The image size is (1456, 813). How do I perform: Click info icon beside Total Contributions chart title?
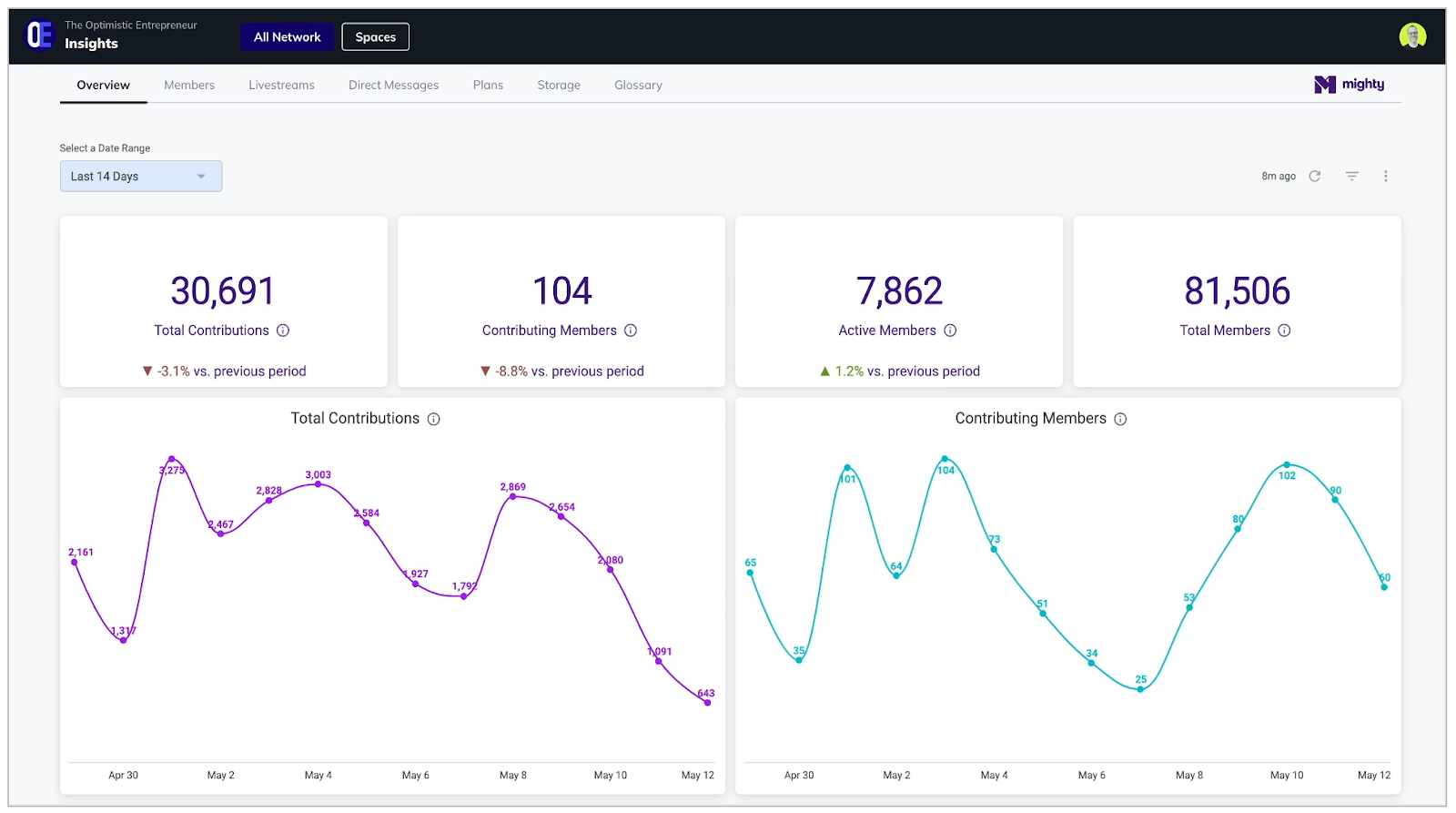click(x=434, y=420)
